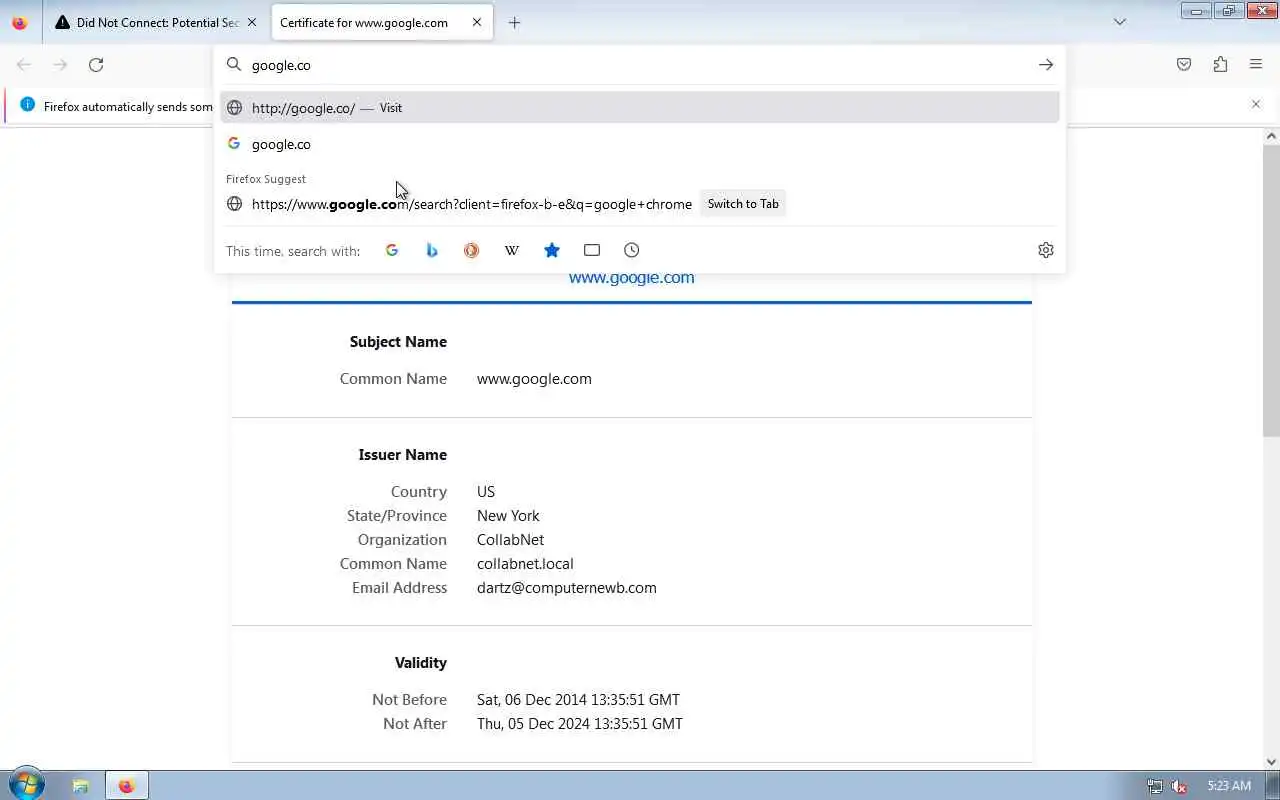Close the Certificate for www.google.com tab
This screenshot has height=800, width=1280.
[477, 22]
